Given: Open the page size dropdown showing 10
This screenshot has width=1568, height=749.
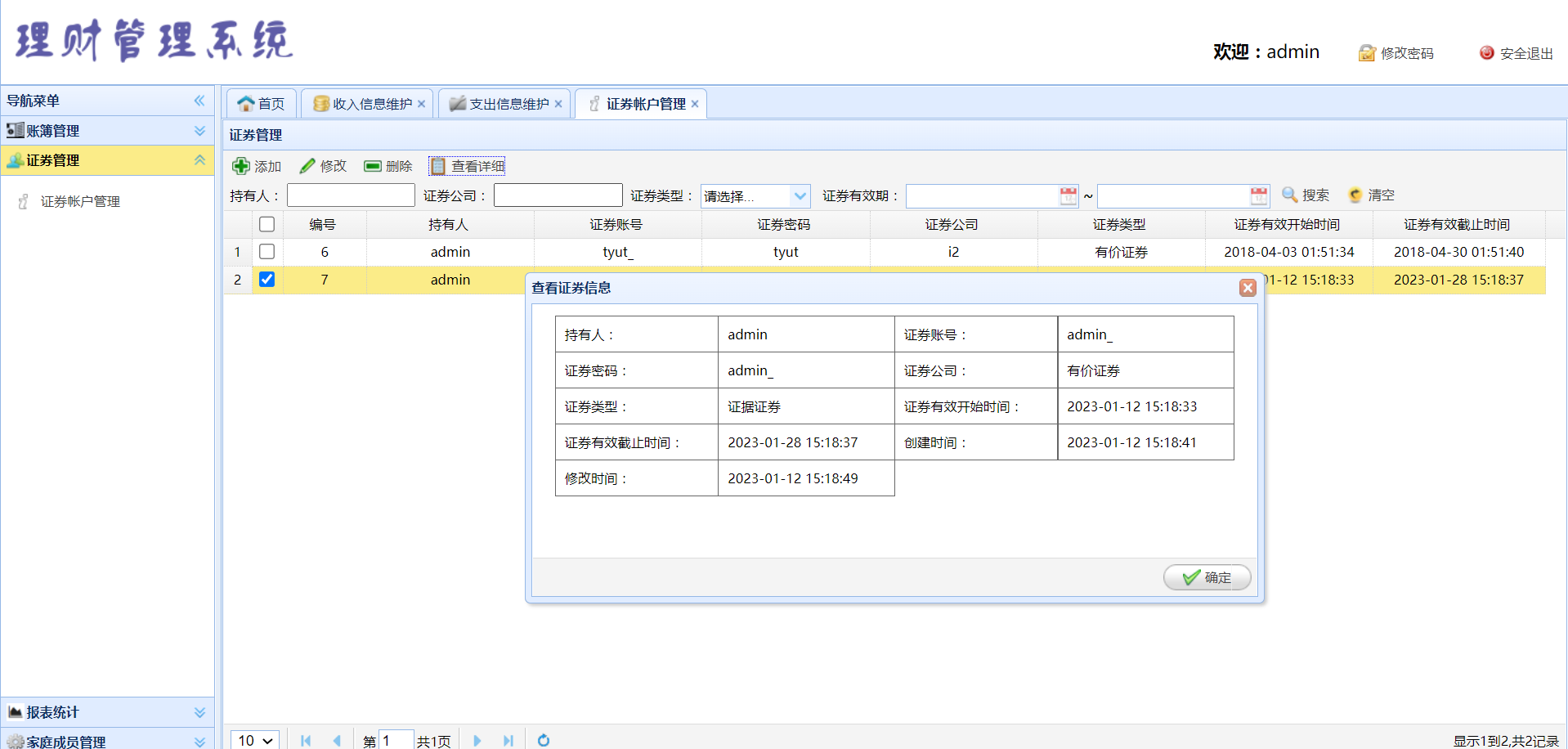Looking at the screenshot, I should point(255,740).
